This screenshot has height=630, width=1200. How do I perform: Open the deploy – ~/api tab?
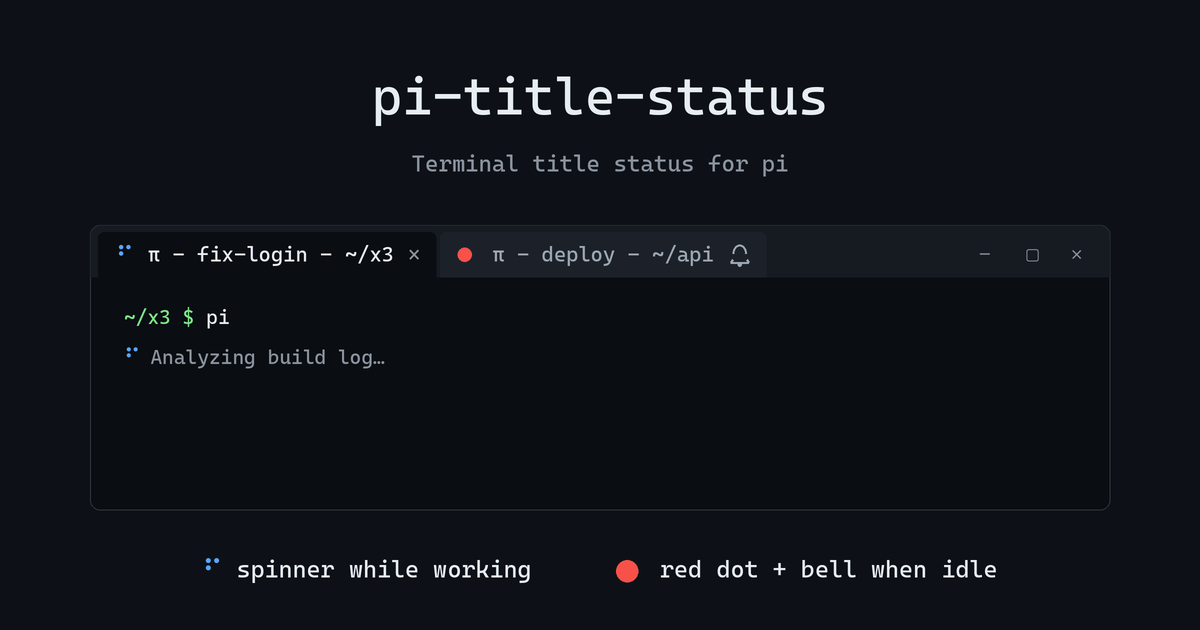(x=603, y=254)
